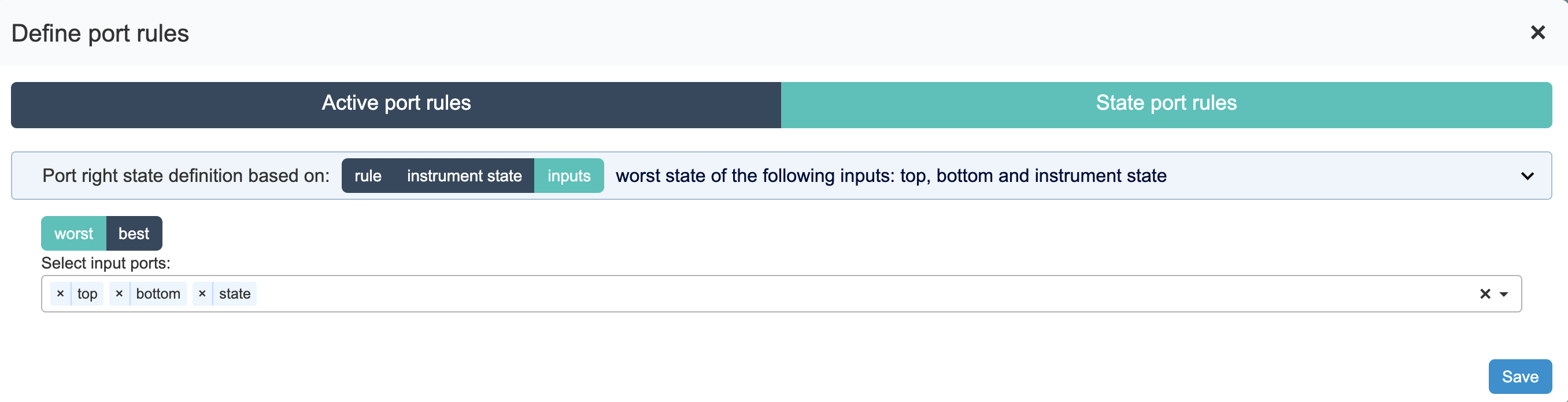Screen dimensions: 1568x402
Task: Click the bottom port tag label
Action: pos(158,294)
